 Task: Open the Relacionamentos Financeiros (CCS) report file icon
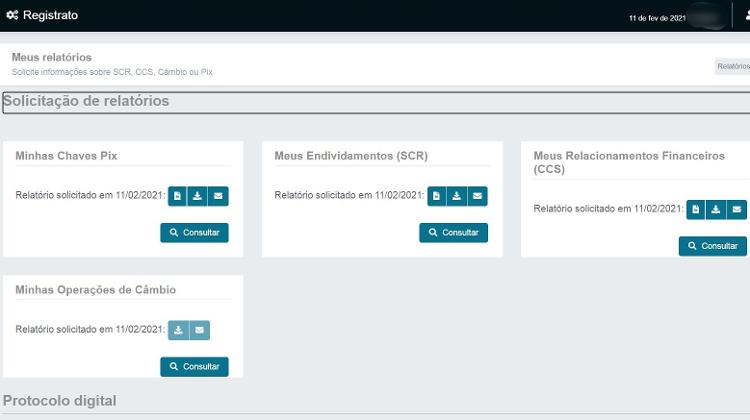coord(696,209)
